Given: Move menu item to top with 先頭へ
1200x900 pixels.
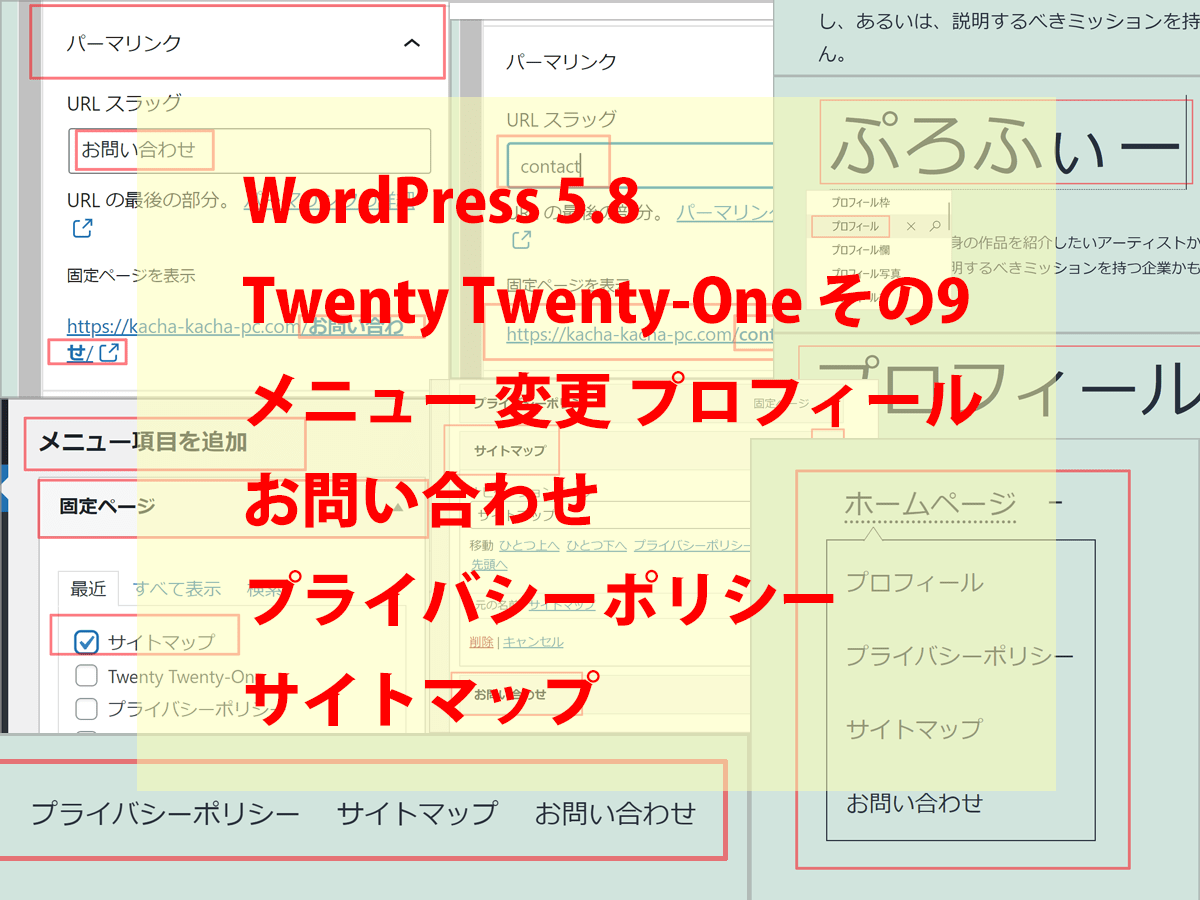Looking at the screenshot, I should 490,563.
